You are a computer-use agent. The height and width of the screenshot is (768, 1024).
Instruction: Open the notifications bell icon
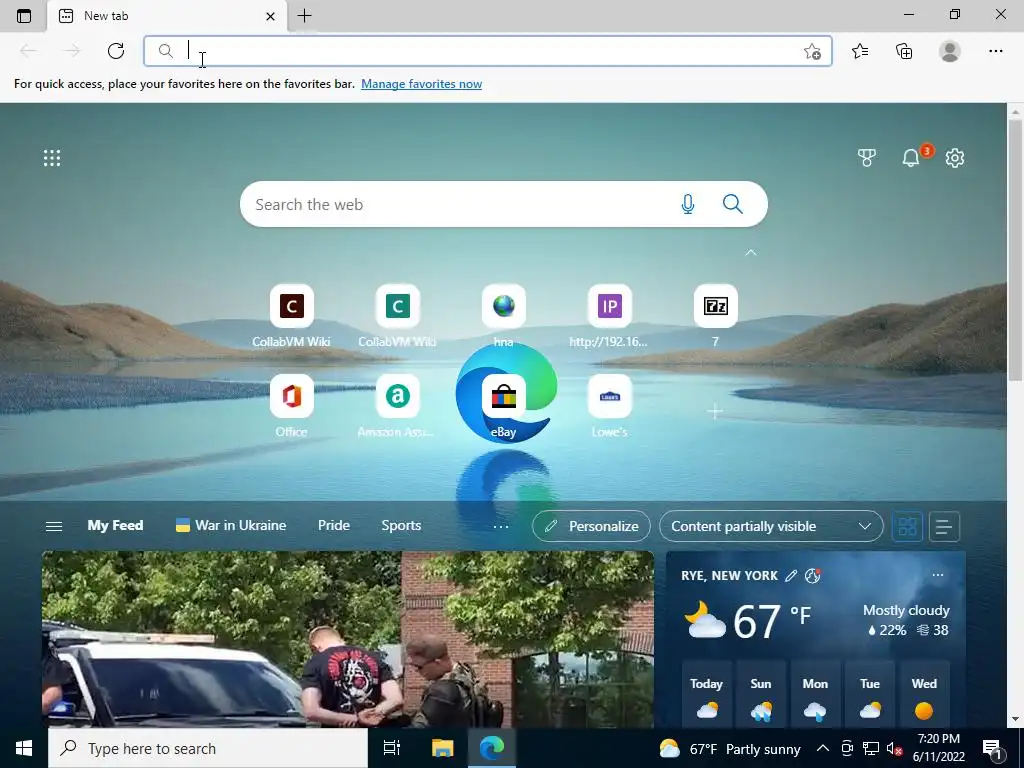tap(911, 157)
